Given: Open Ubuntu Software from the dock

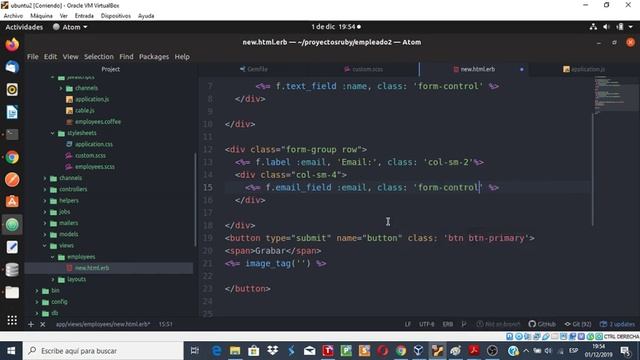Looking at the screenshot, I should coord(12,202).
